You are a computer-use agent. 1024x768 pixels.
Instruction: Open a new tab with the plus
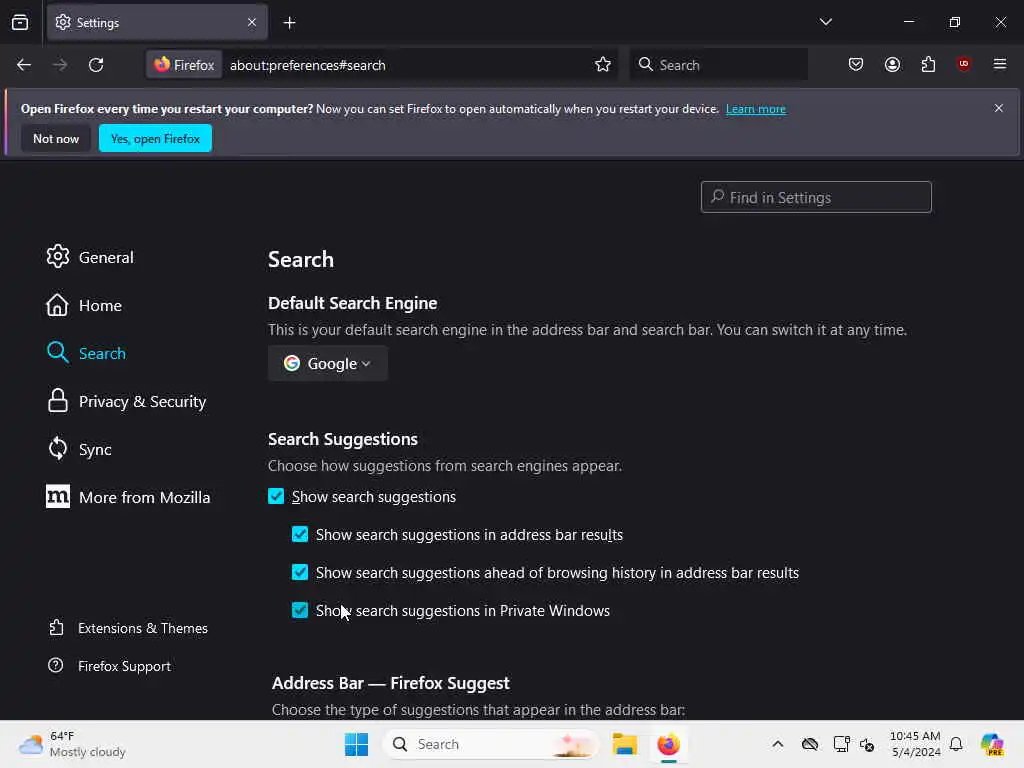pyautogui.click(x=289, y=23)
